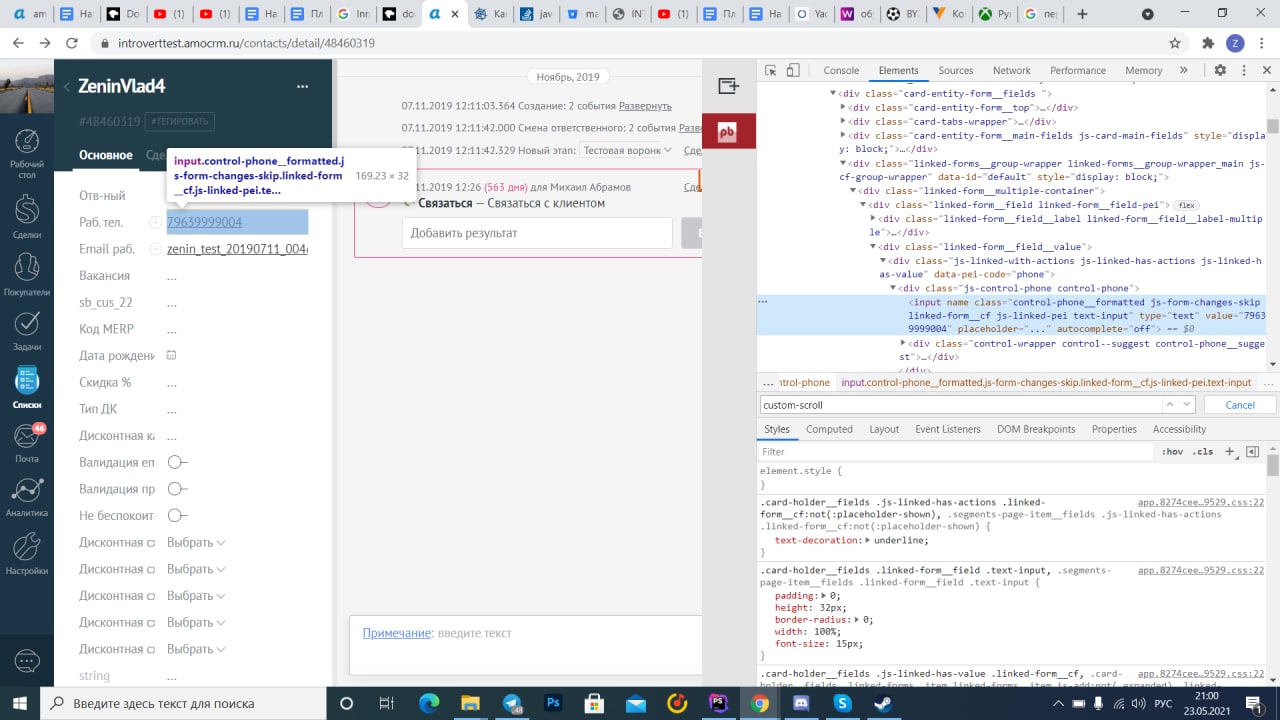Click the window-plus widget icon in right panel
This screenshot has width=1280, height=720.
(x=728, y=87)
